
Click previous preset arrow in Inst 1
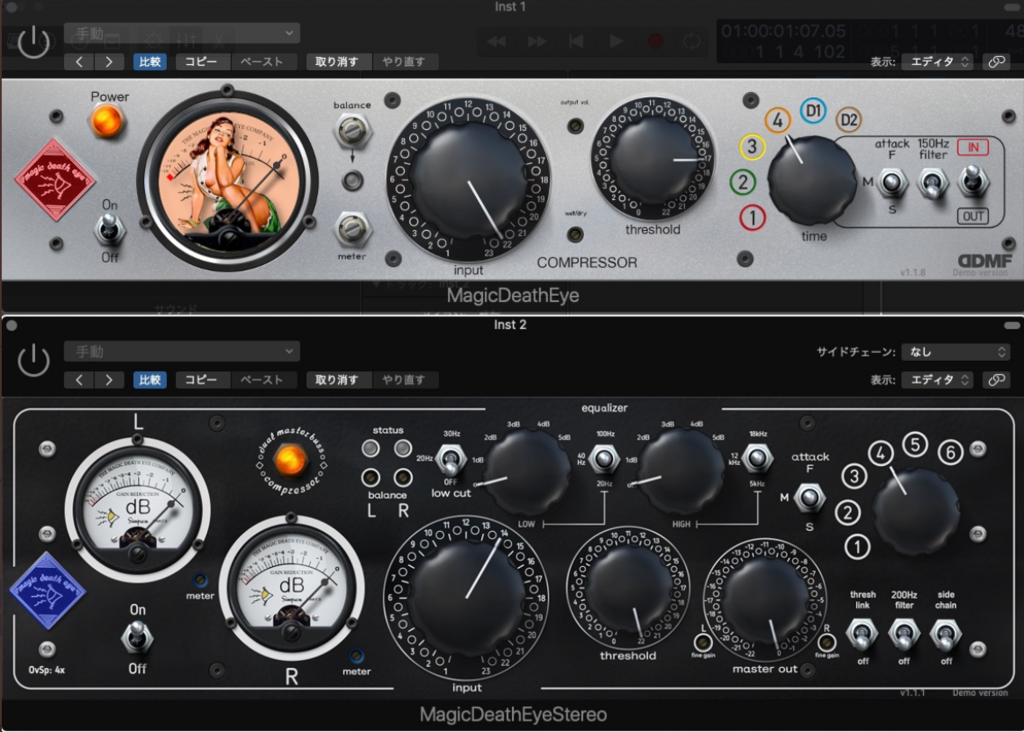pyautogui.click(x=79, y=62)
